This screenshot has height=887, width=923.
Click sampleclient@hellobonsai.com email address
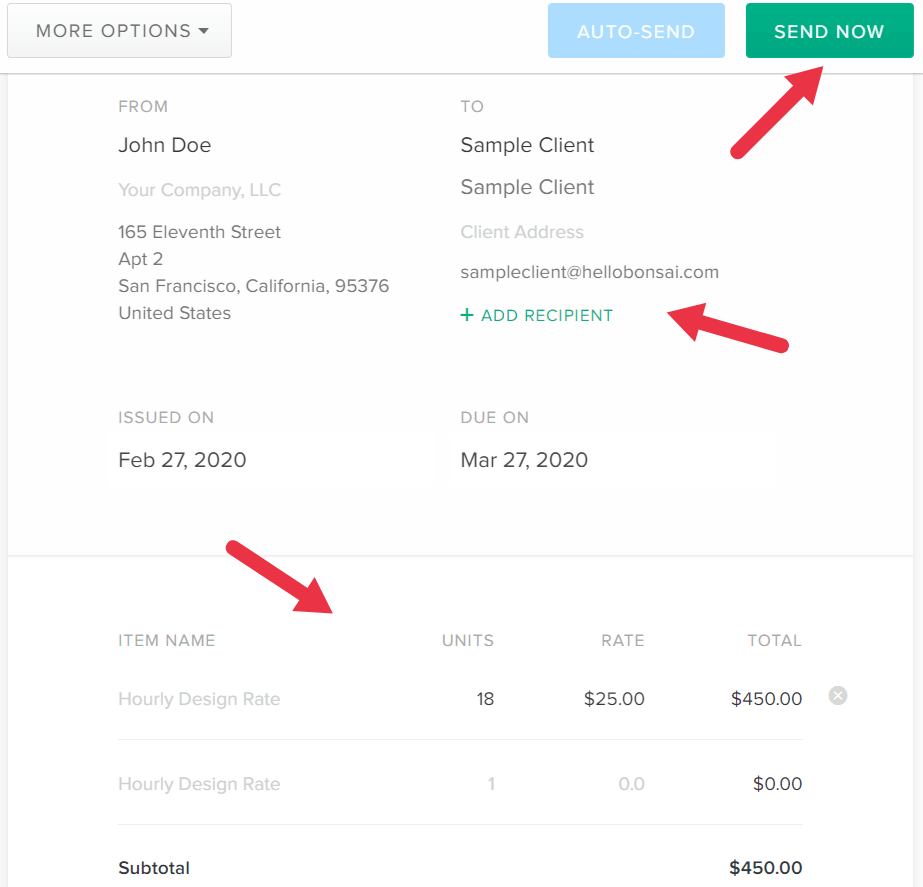tap(590, 271)
